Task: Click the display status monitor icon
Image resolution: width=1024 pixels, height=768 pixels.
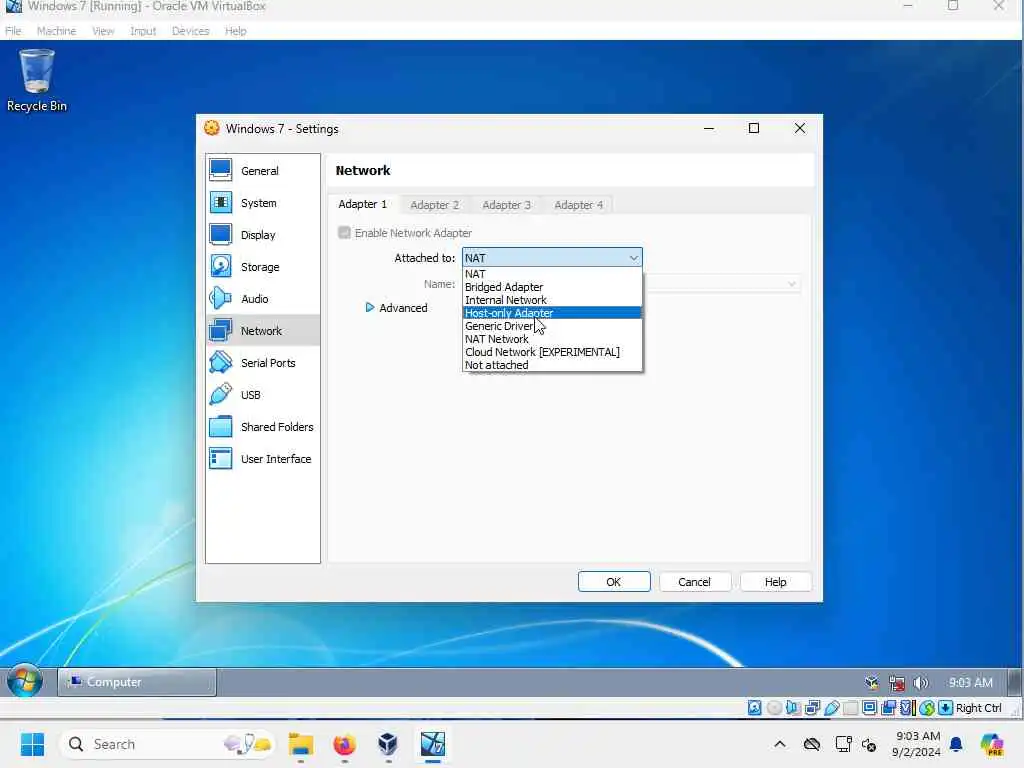Action: click(869, 708)
